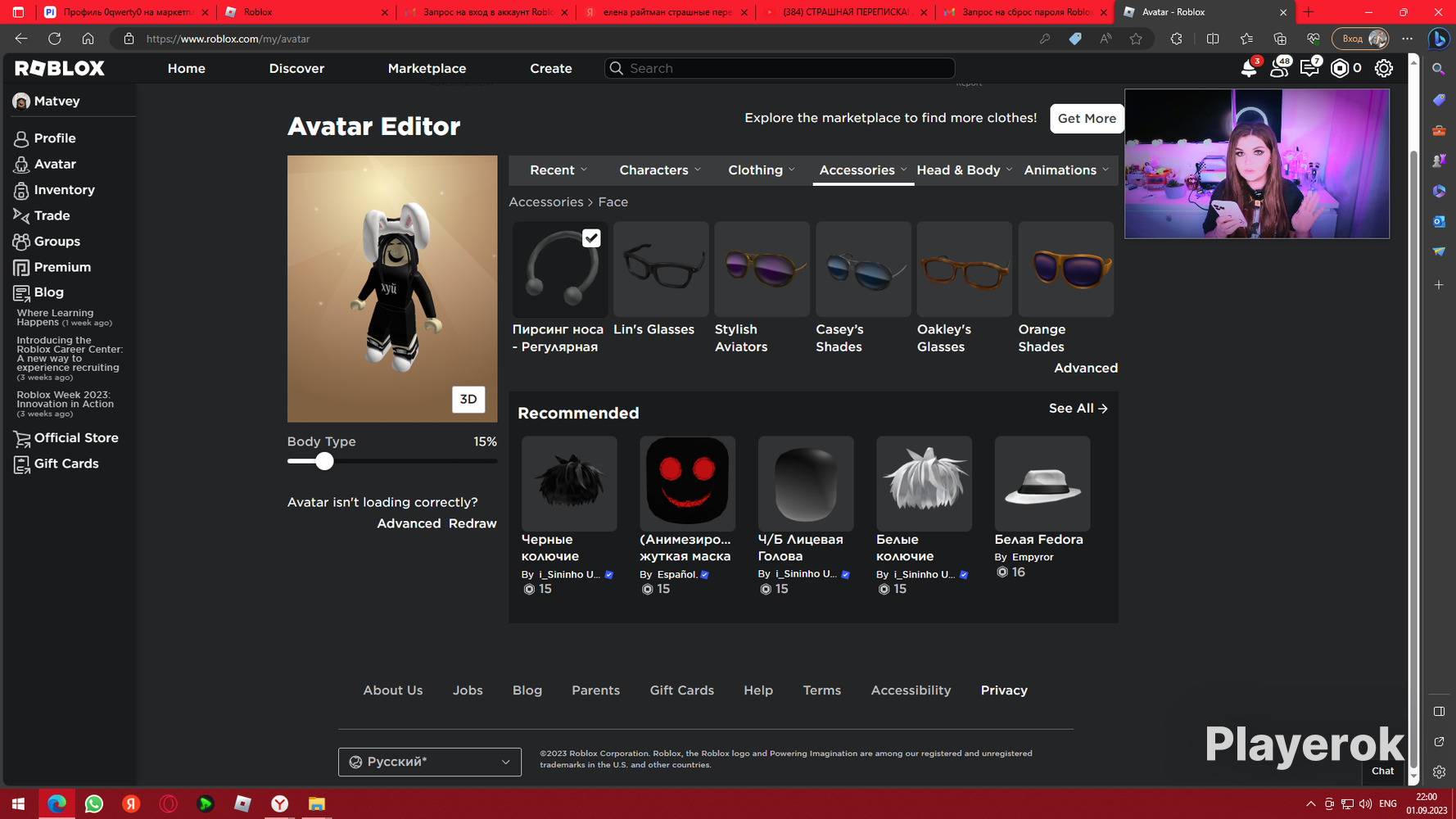This screenshot has width=1456, height=819.
Task: Expand the Animations dropdown tab
Action: tap(1066, 170)
